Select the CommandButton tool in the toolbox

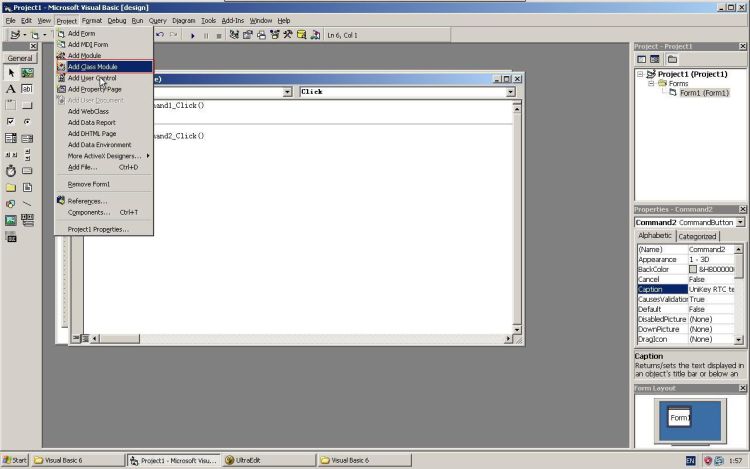coord(27,105)
